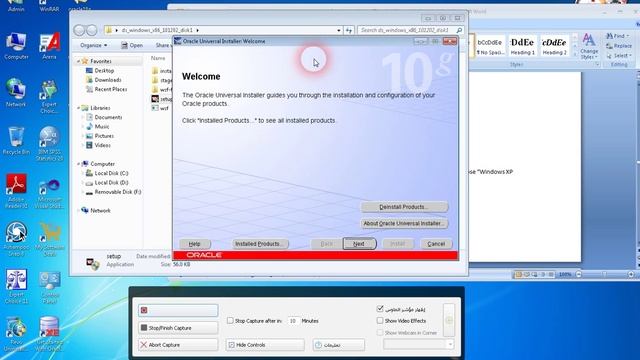Launch Microsoft Visual Studio shortcut
Image resolution: width=640 pixels, height=360 pixels.
coord(49,192)
